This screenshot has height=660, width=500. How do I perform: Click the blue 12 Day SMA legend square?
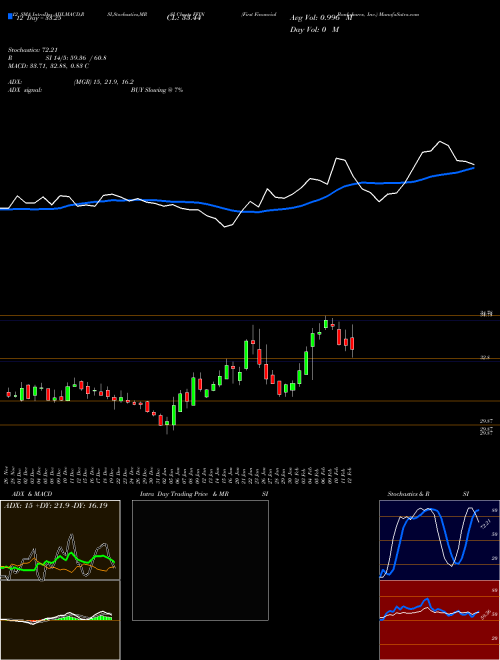[x=10, y=16]
